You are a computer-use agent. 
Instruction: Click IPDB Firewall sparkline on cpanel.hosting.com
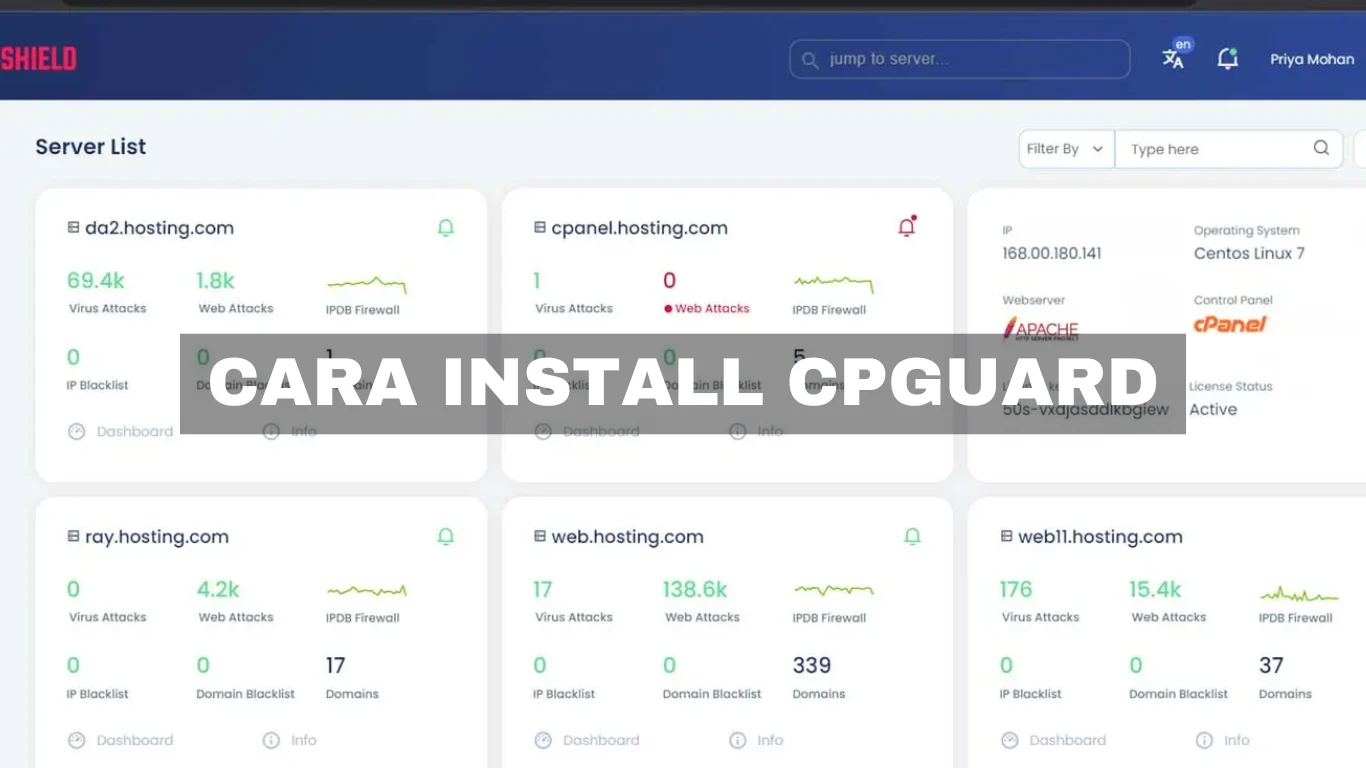click(834, 284)
